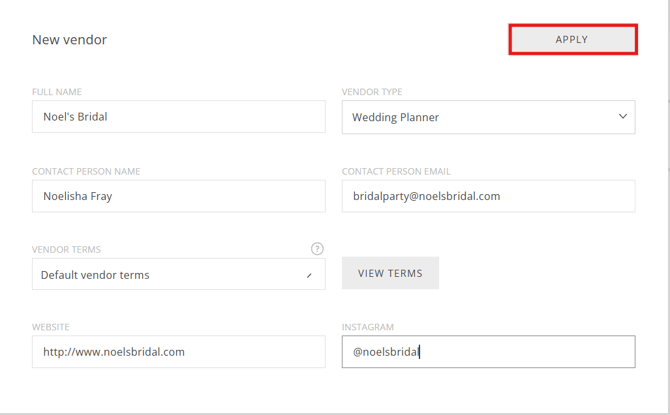Click the Noelisha Fray contact name field
The width and height of the screenshot is (670, 415).
point(178,196)
